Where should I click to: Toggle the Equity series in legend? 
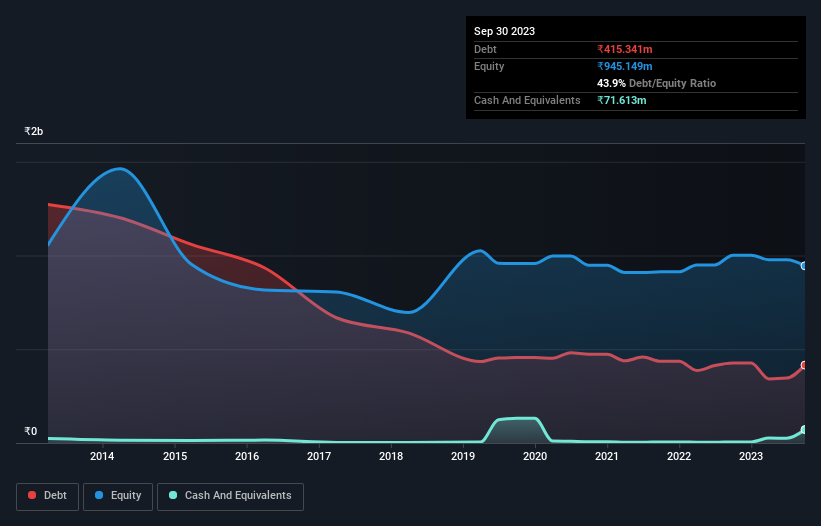[x=119, y=495]
